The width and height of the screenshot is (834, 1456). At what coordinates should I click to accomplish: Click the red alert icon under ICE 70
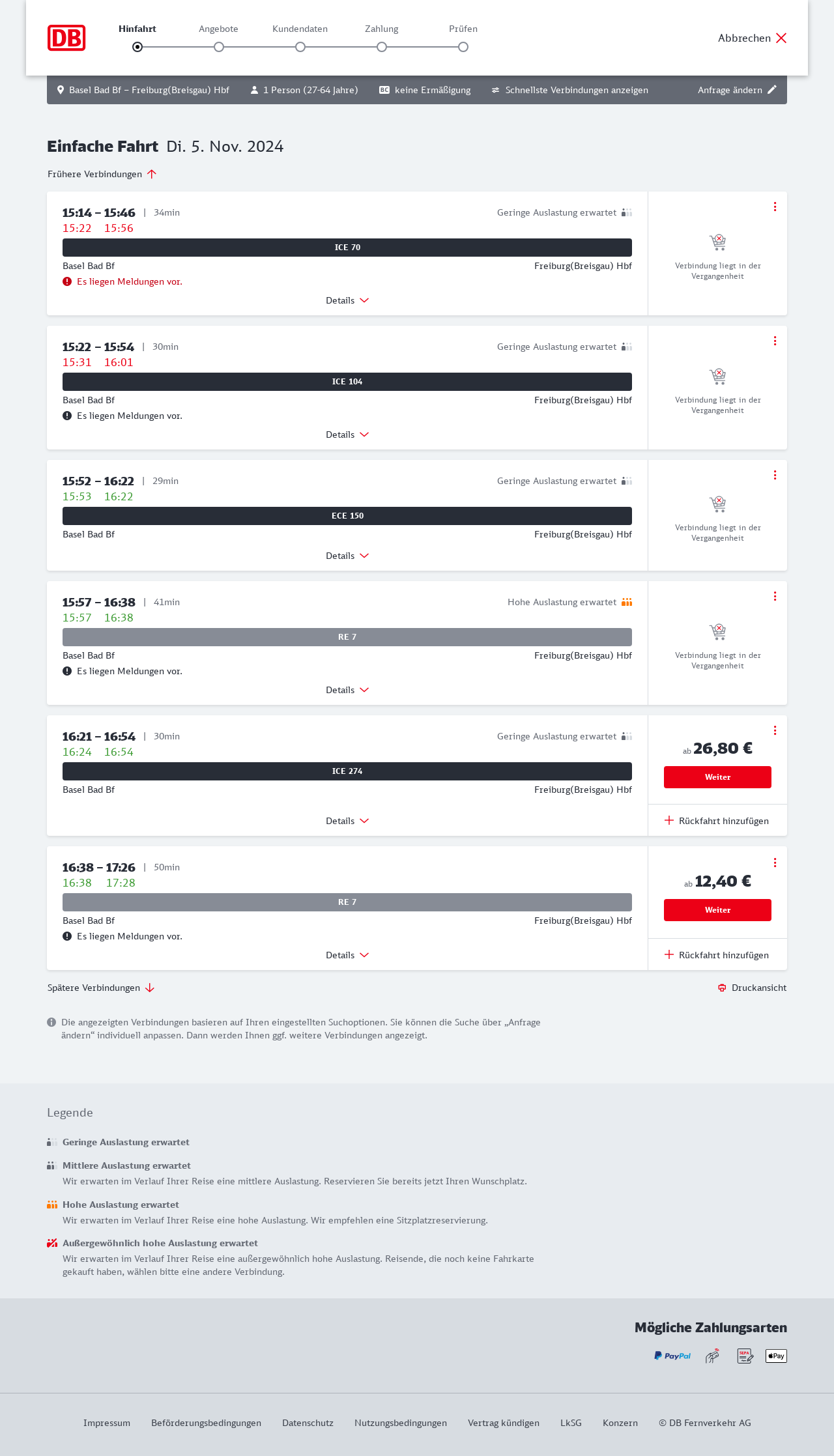[67, 281]
